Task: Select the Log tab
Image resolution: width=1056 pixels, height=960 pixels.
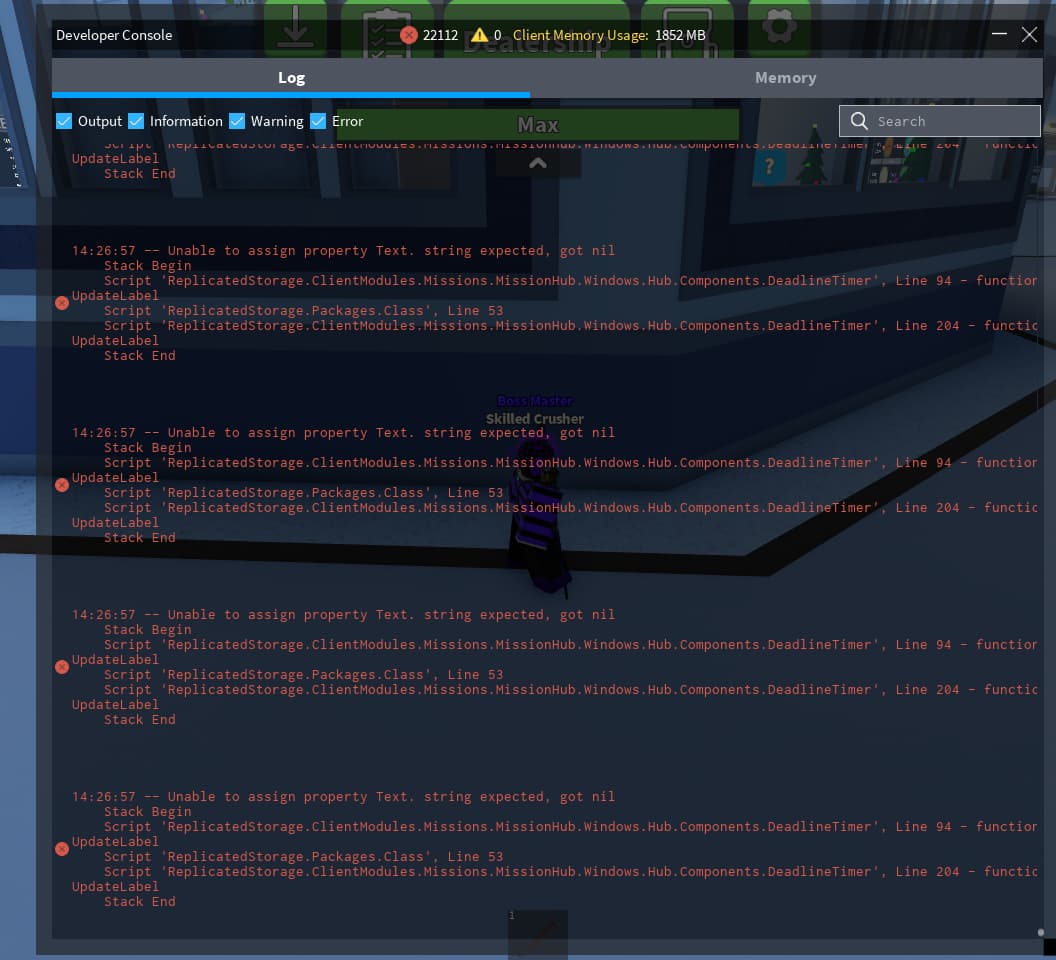Action: (291, 77)
